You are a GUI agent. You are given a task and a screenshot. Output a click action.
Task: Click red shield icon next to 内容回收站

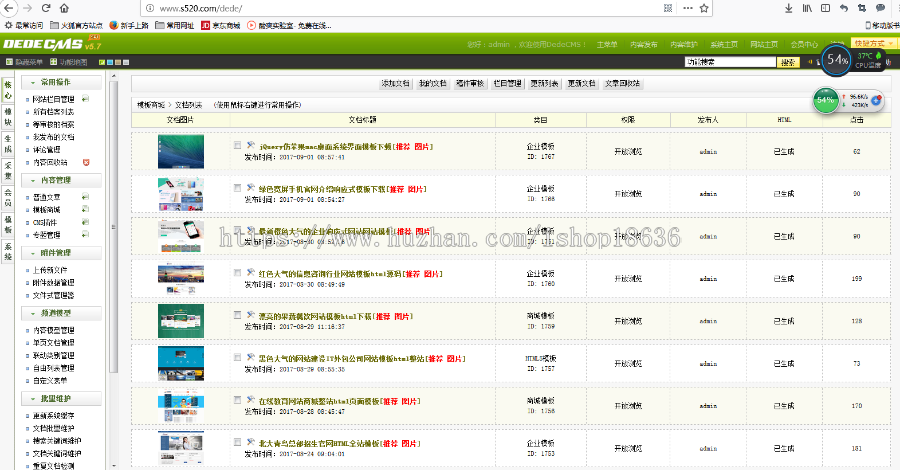86,162
